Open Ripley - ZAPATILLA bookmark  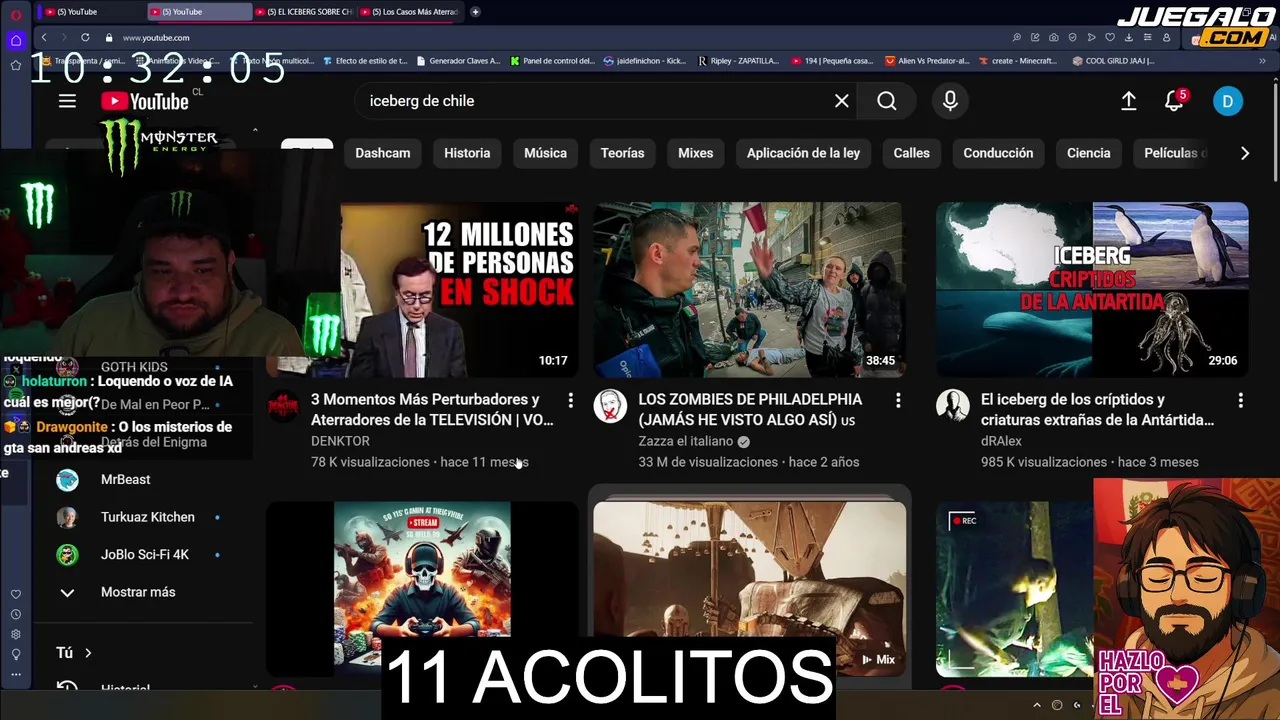(x=738, y=61)
